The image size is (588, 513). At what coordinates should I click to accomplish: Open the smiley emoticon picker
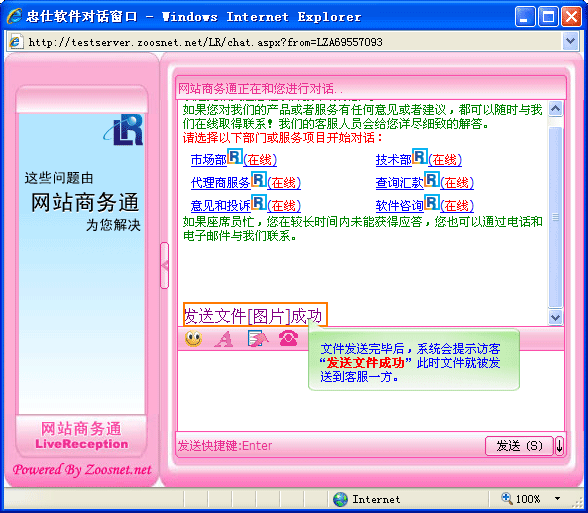[194, 339]
